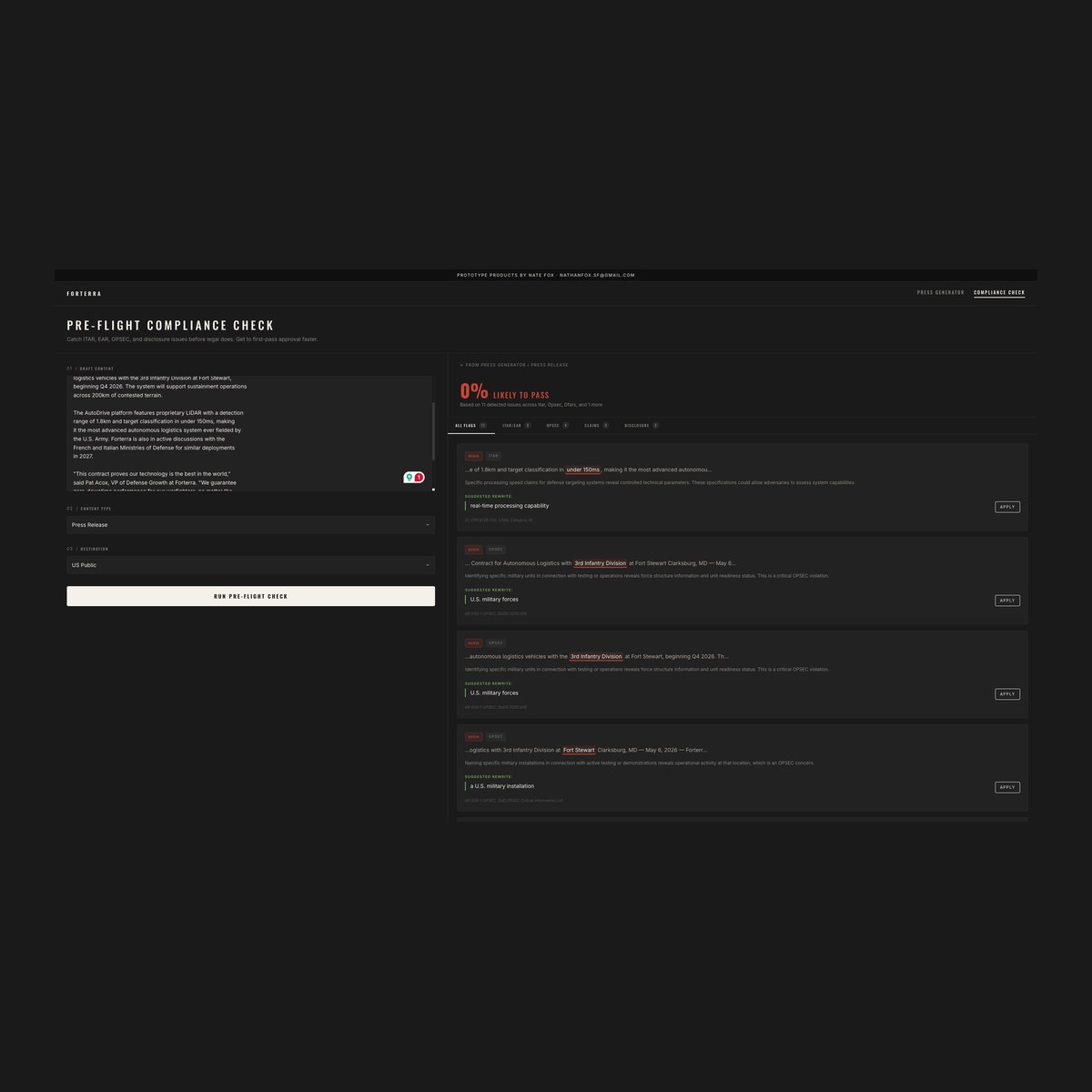Click the '0% Likely to Pass' score

504,392
